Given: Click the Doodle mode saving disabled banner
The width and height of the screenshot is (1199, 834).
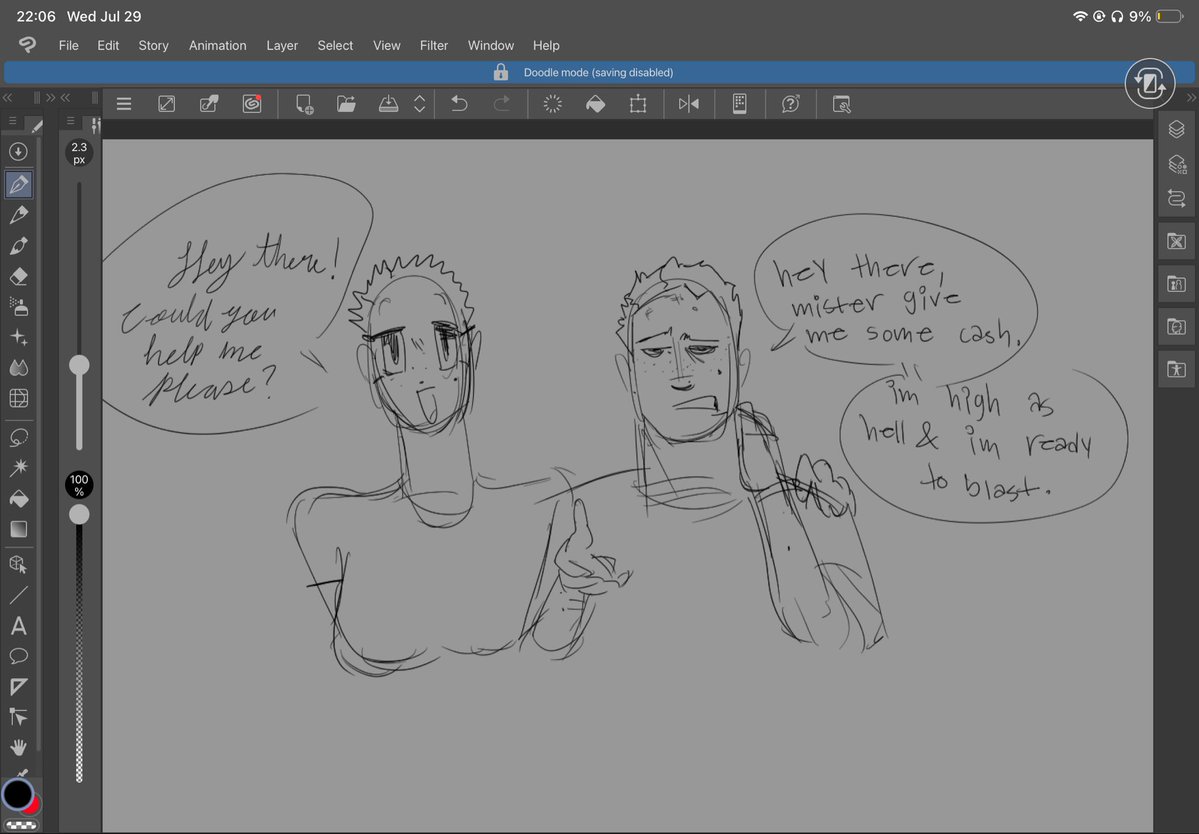Looking at the screenshot, I should pos(598,73).
